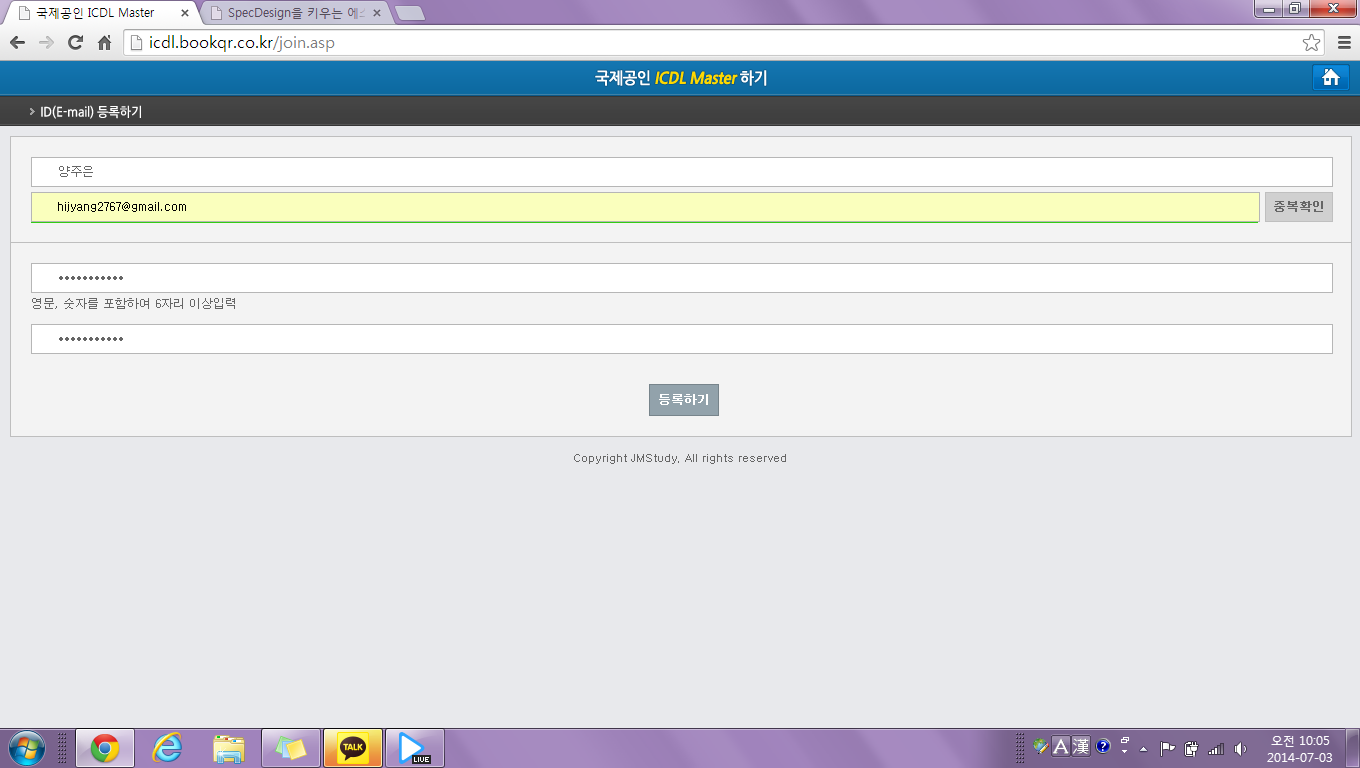
Task: Open the LIVE player taskbar icon
Action: pyautogui.click(x=415, y=748)
